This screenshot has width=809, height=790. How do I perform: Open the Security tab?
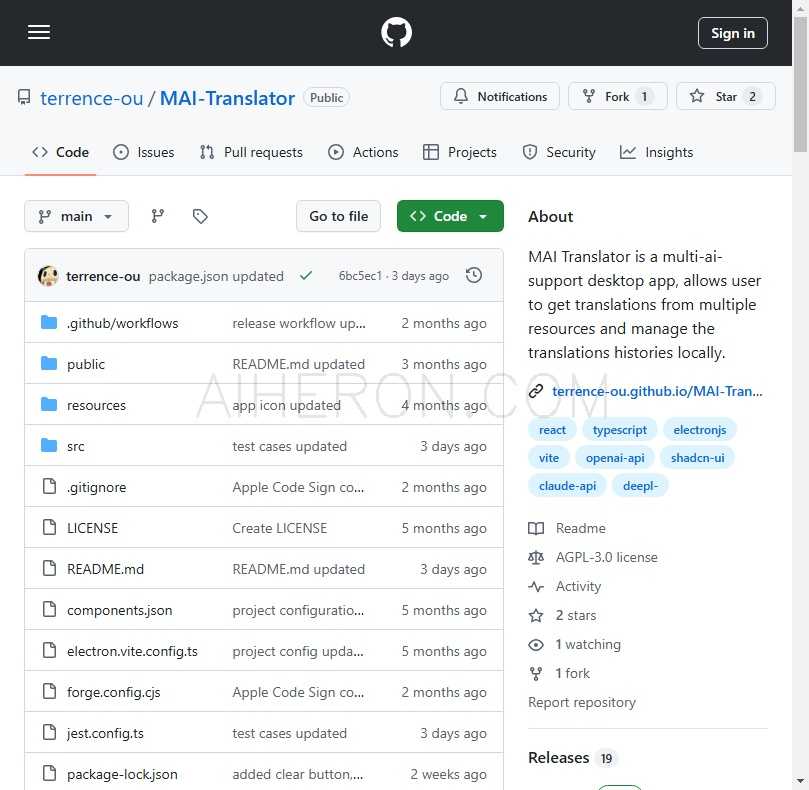(559, 152)
